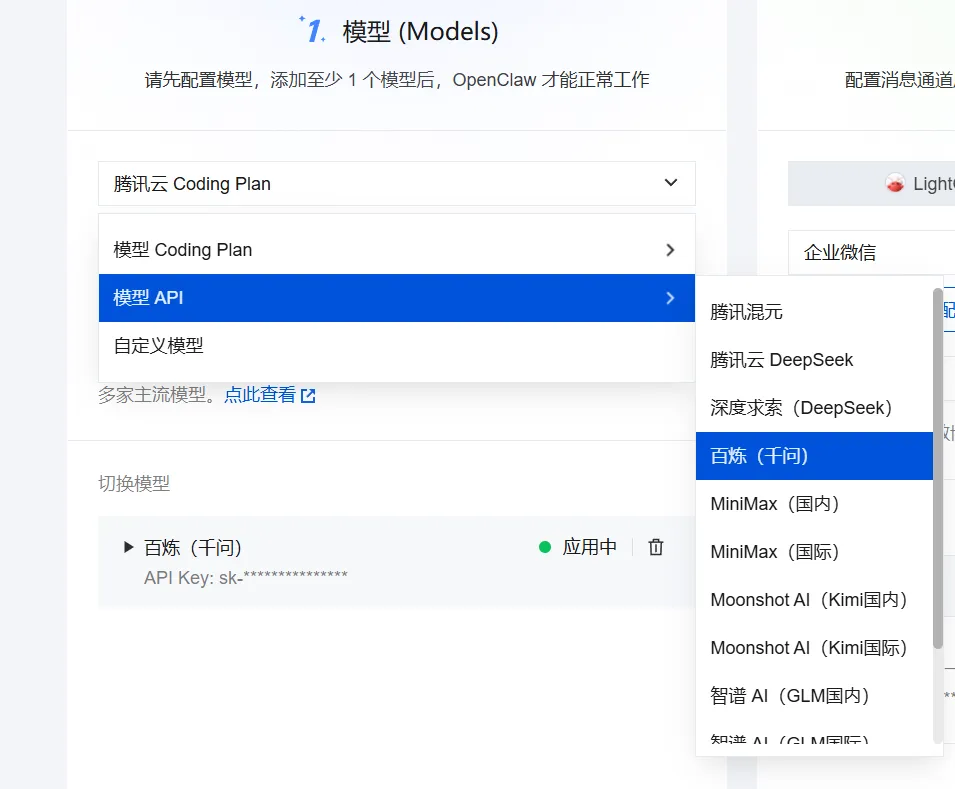Click the 应用中 status label

[590, 547]
